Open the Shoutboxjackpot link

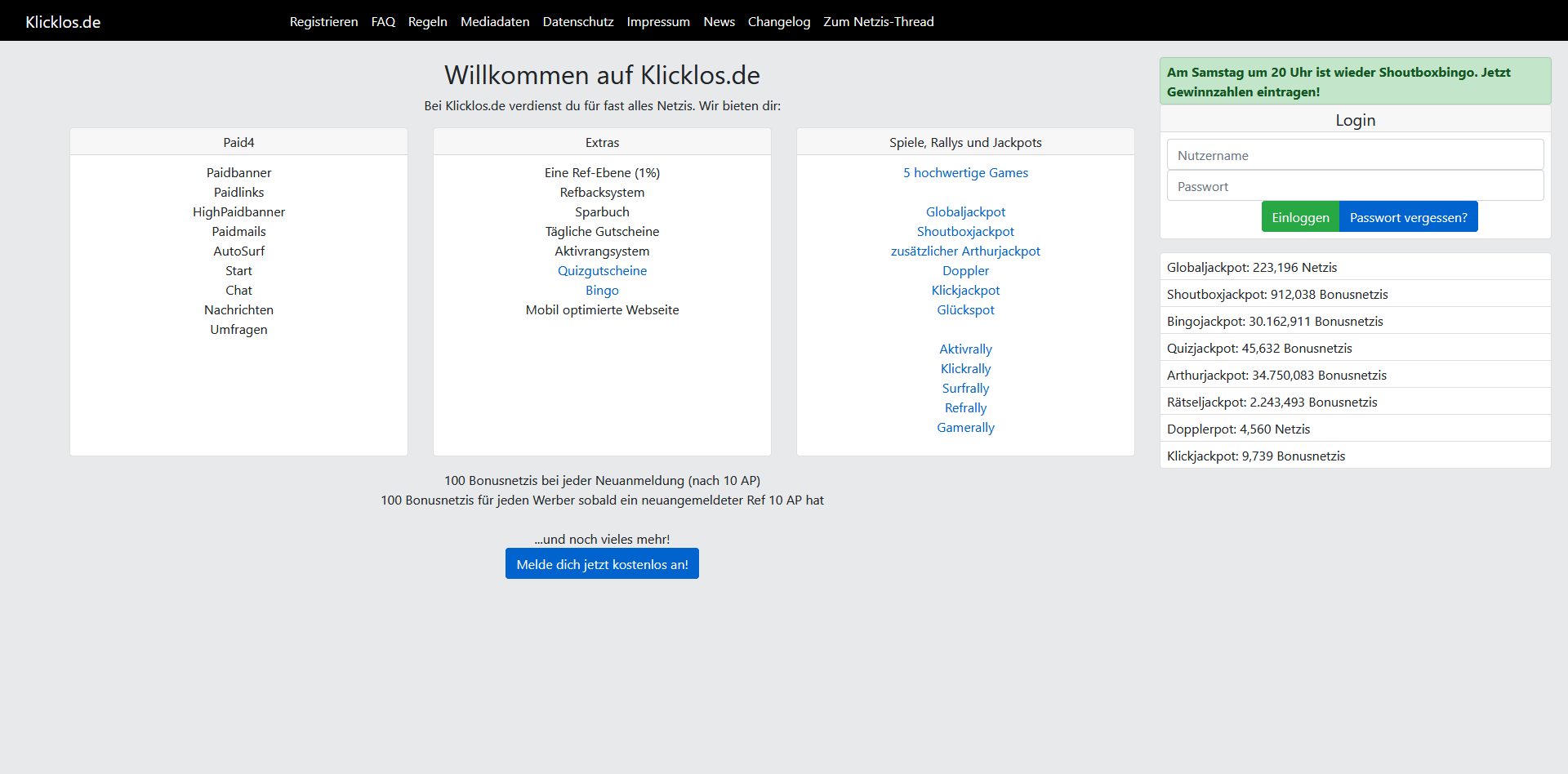965,231
